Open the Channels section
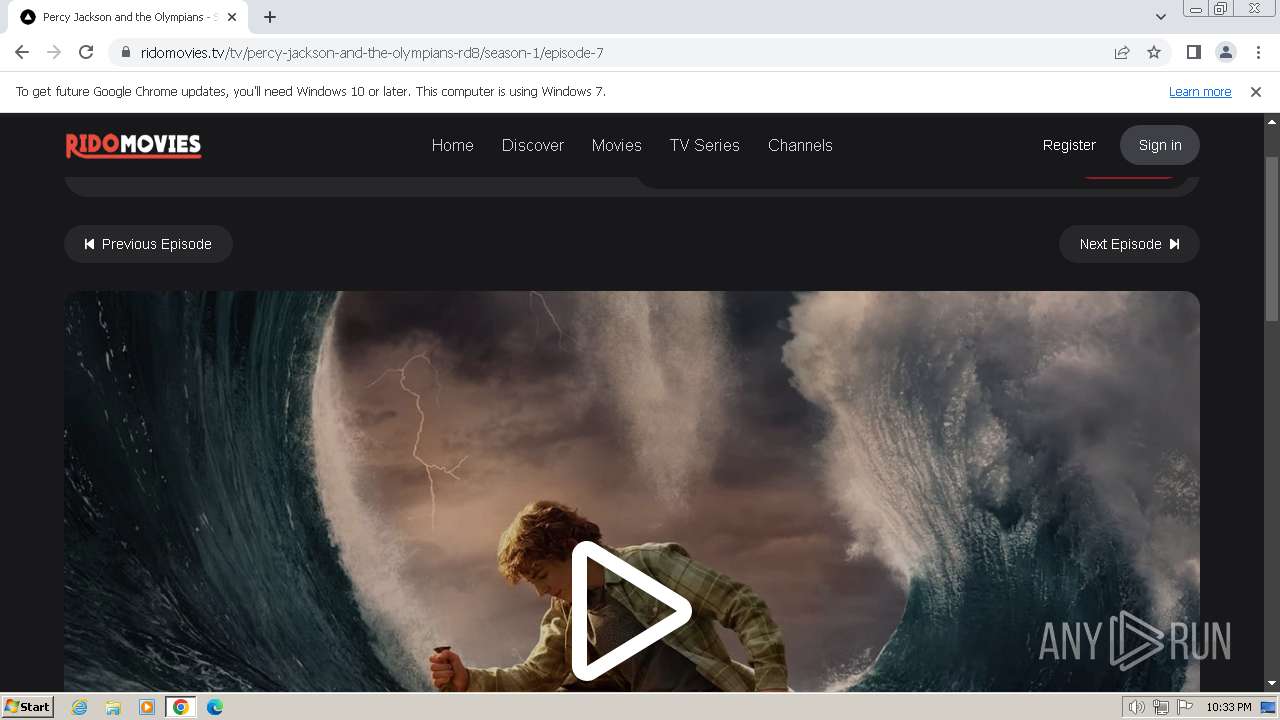Viewport: 1280px width, 720px height. (800, 145)
